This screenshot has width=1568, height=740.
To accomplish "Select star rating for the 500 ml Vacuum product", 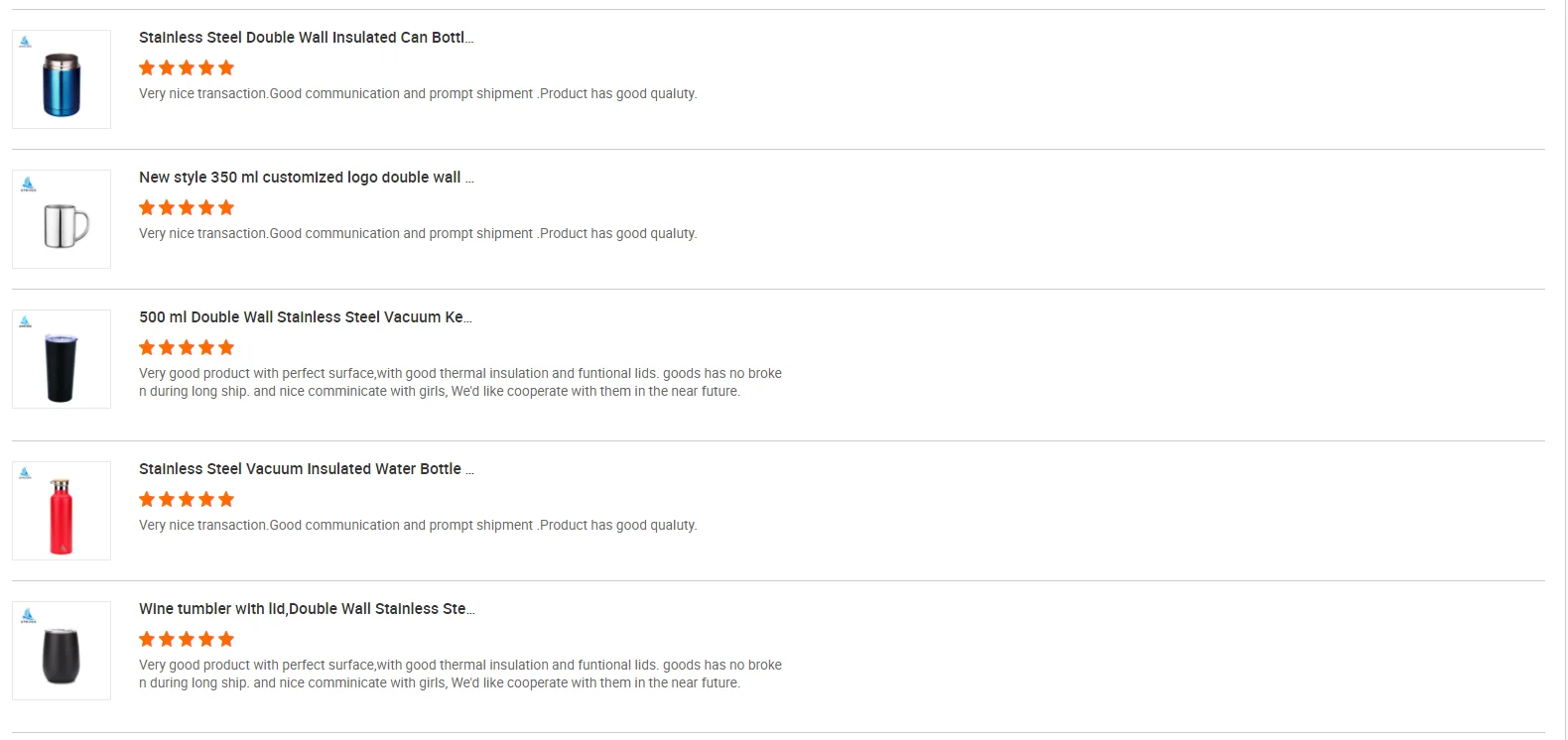I will tap(187, 348).
